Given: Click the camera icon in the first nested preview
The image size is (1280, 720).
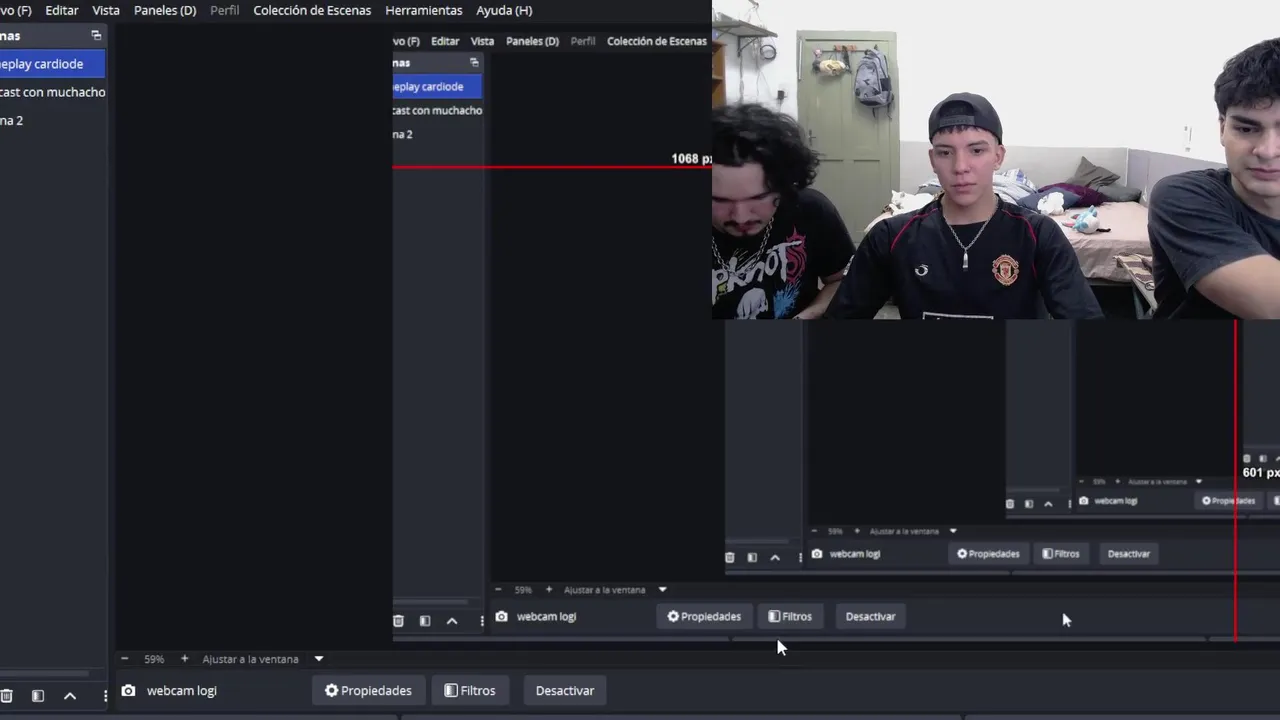Looking at the screenshot, I should click(502, 617).
